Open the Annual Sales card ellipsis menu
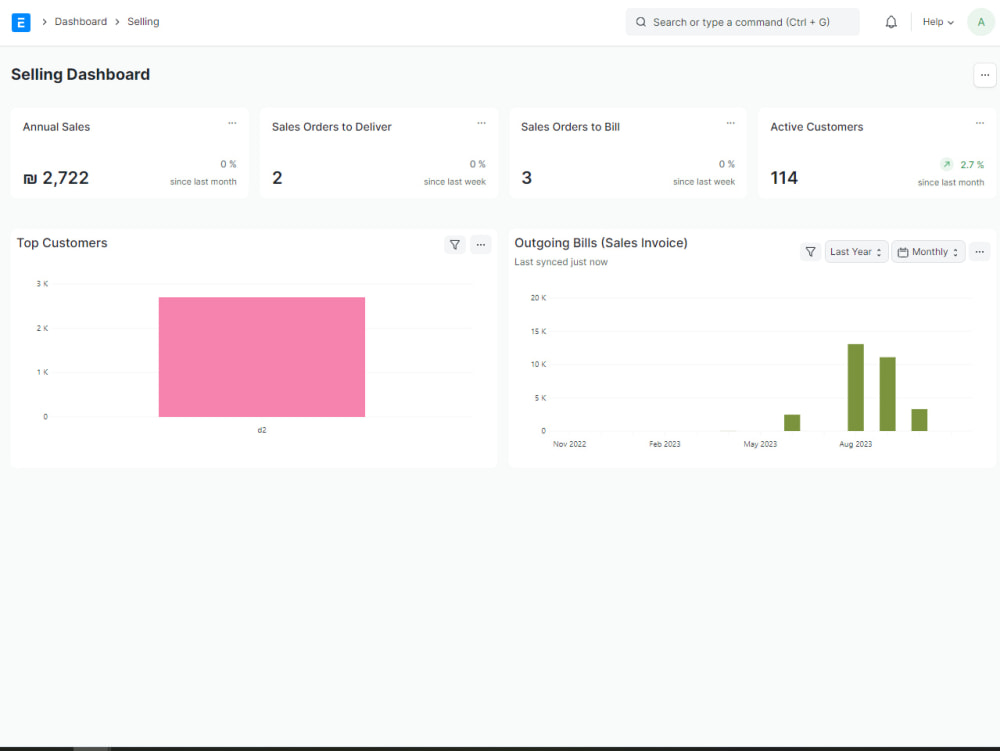Image resolution: width=1000 pixels, height=751 pixels. (x=233, y=122)
